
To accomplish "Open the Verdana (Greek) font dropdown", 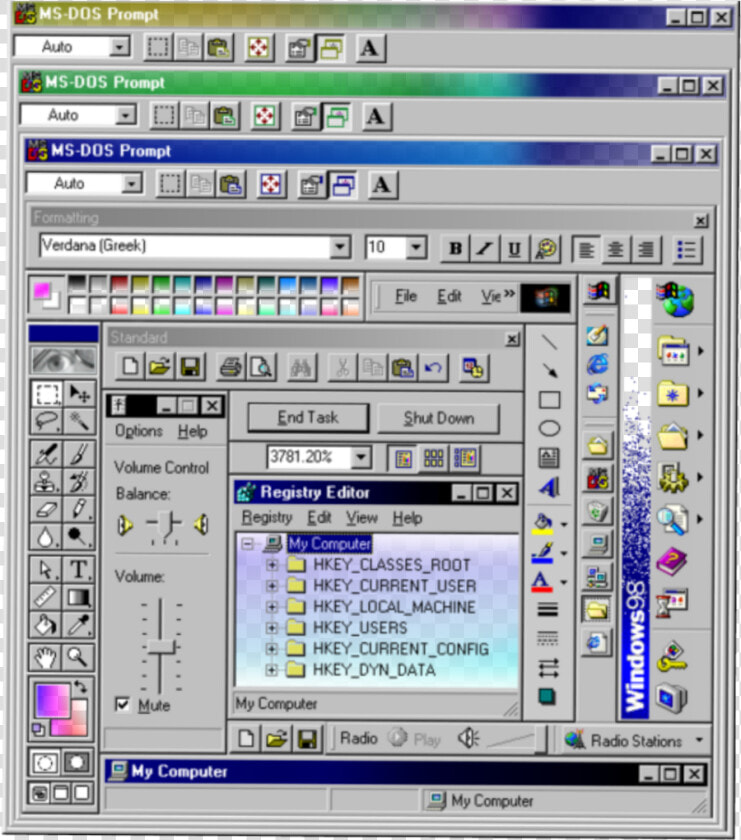I will [x=340, y=248].
